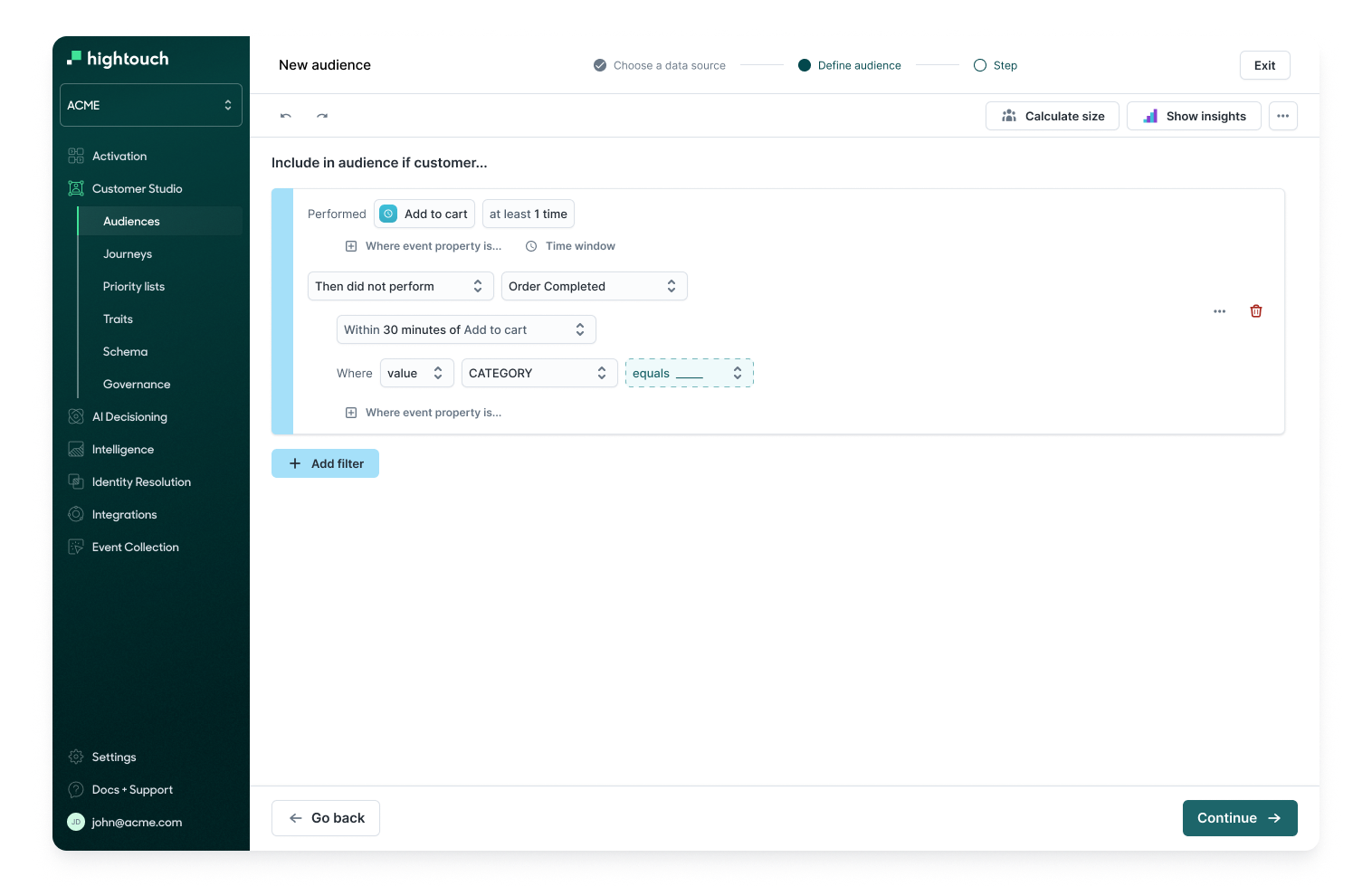Click the Add to cart event icon
Viewport: 1372px width, 886px height.
coord(388,214)
